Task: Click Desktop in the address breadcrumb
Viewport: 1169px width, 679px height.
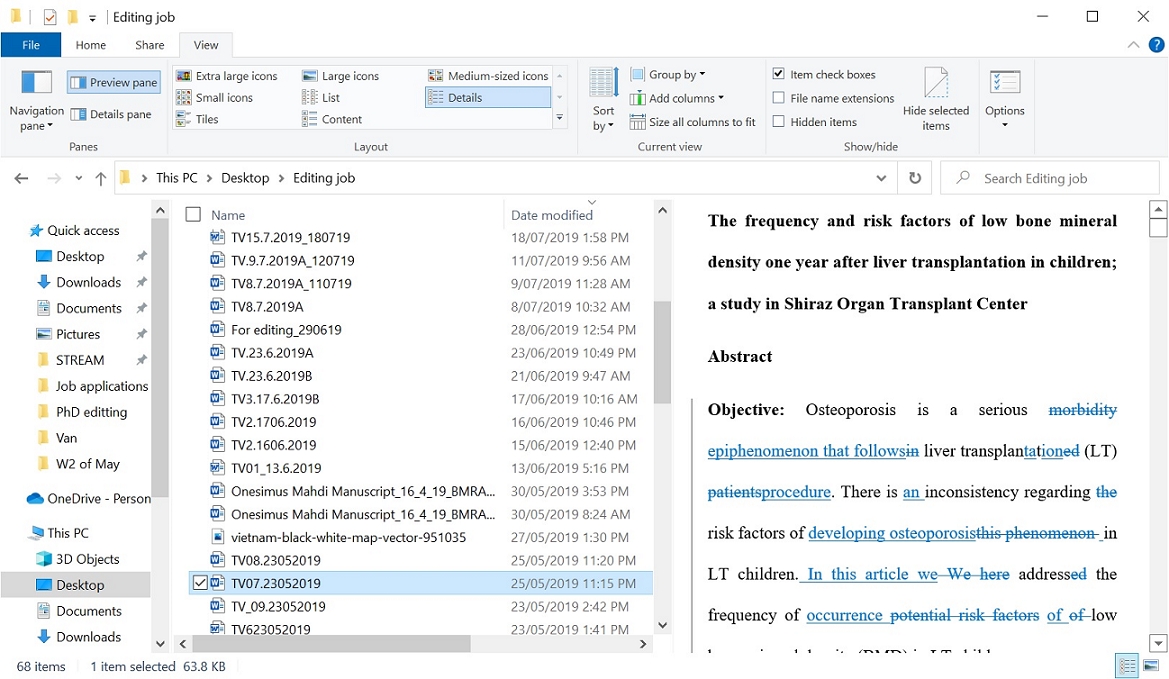Action: [x=245, y=178]
